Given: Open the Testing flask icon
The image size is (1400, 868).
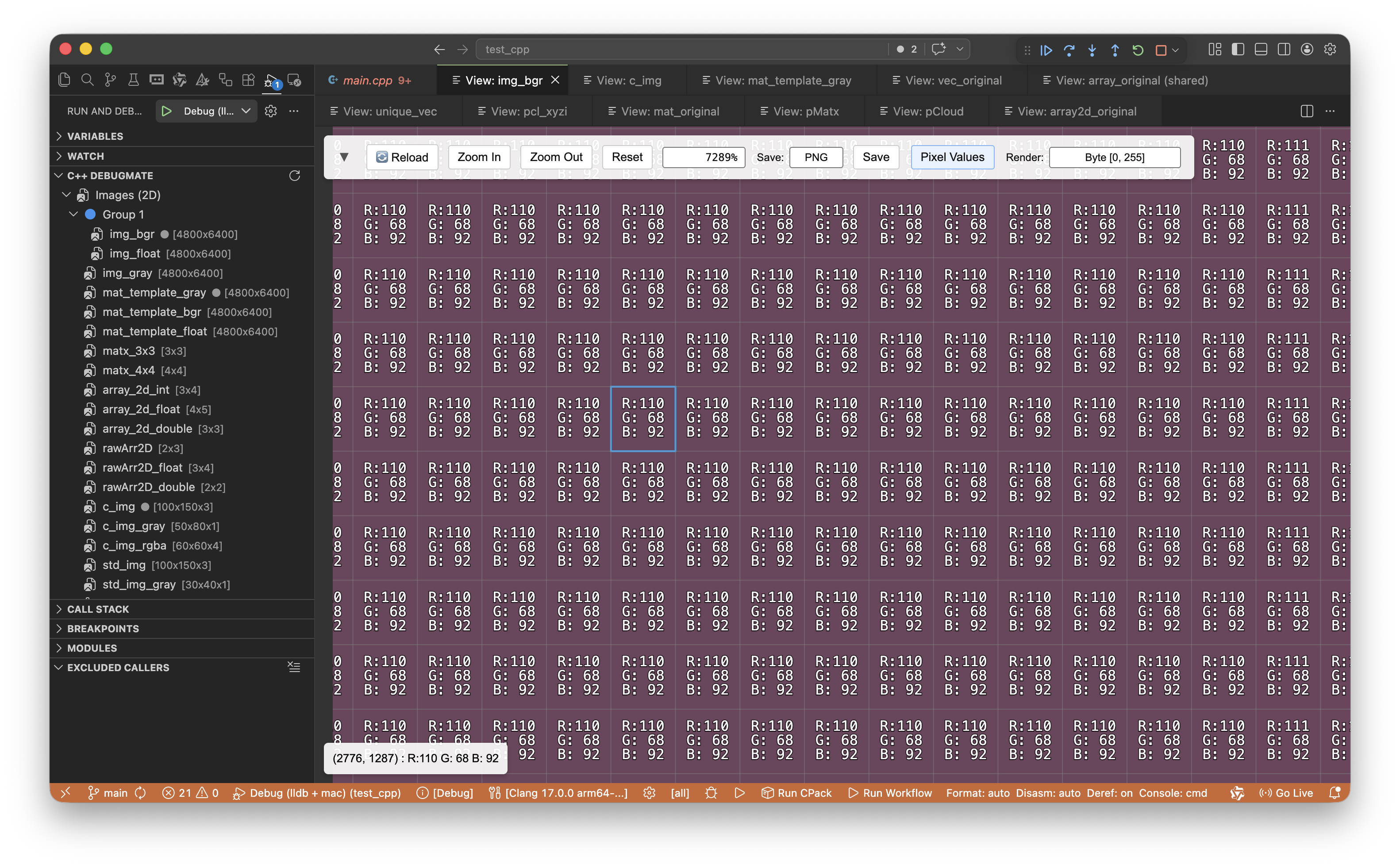Looking at the screenshot, I should (x=133, y=81).
